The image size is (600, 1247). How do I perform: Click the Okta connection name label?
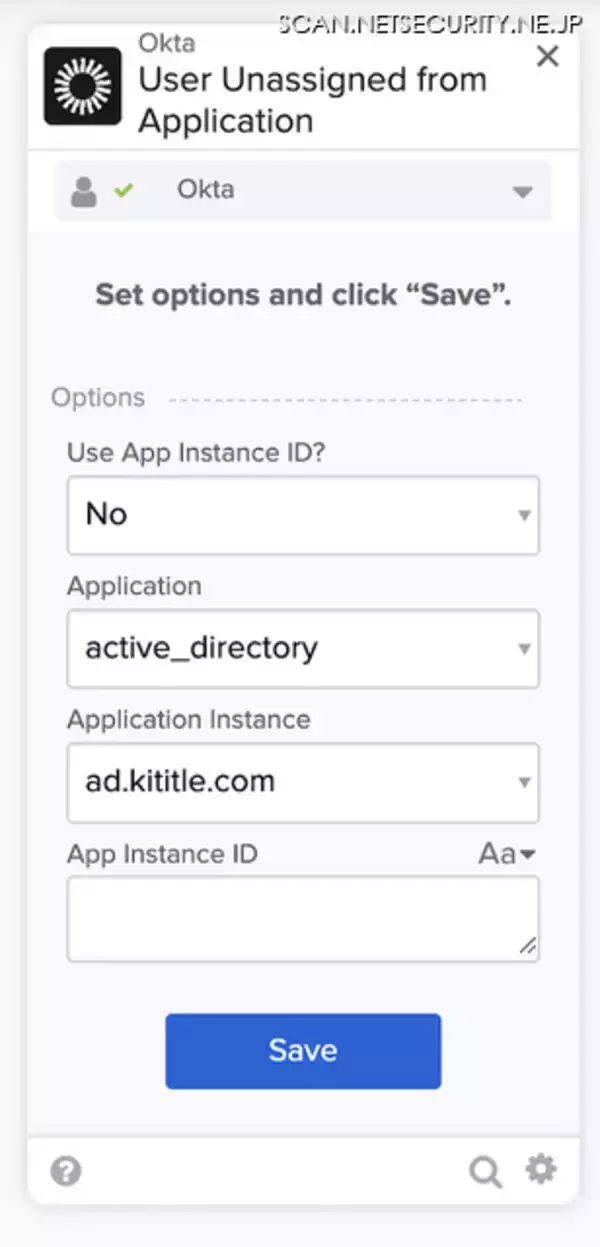pyautogui.click(x=205, y=189)
